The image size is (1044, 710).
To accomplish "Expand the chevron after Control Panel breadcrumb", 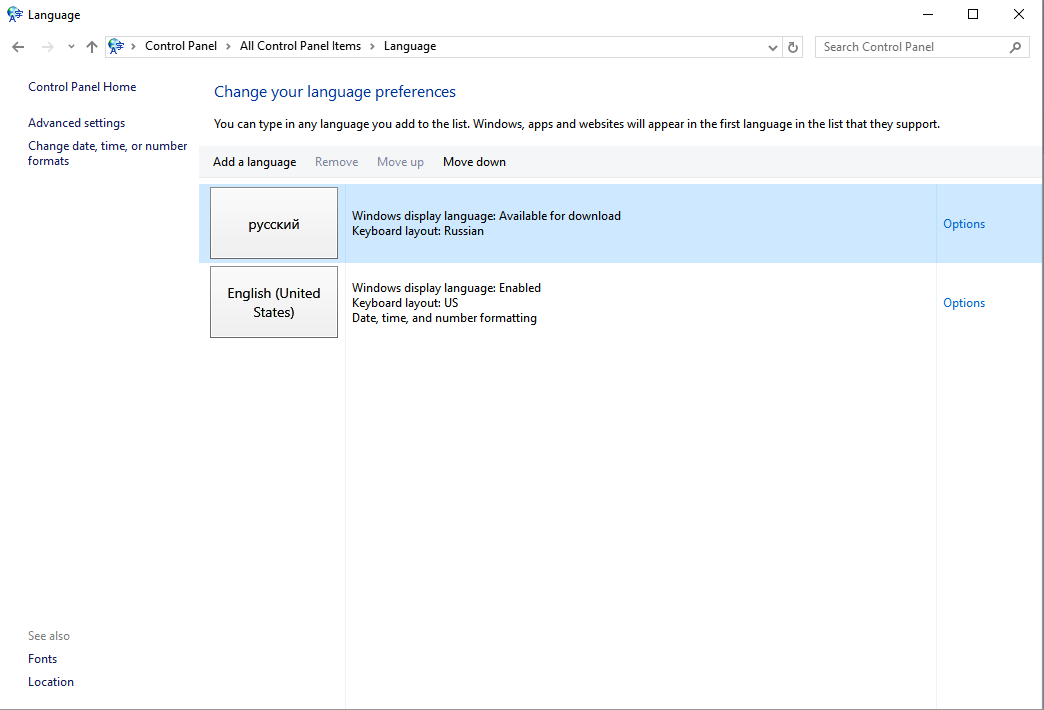I will [228, 47].
